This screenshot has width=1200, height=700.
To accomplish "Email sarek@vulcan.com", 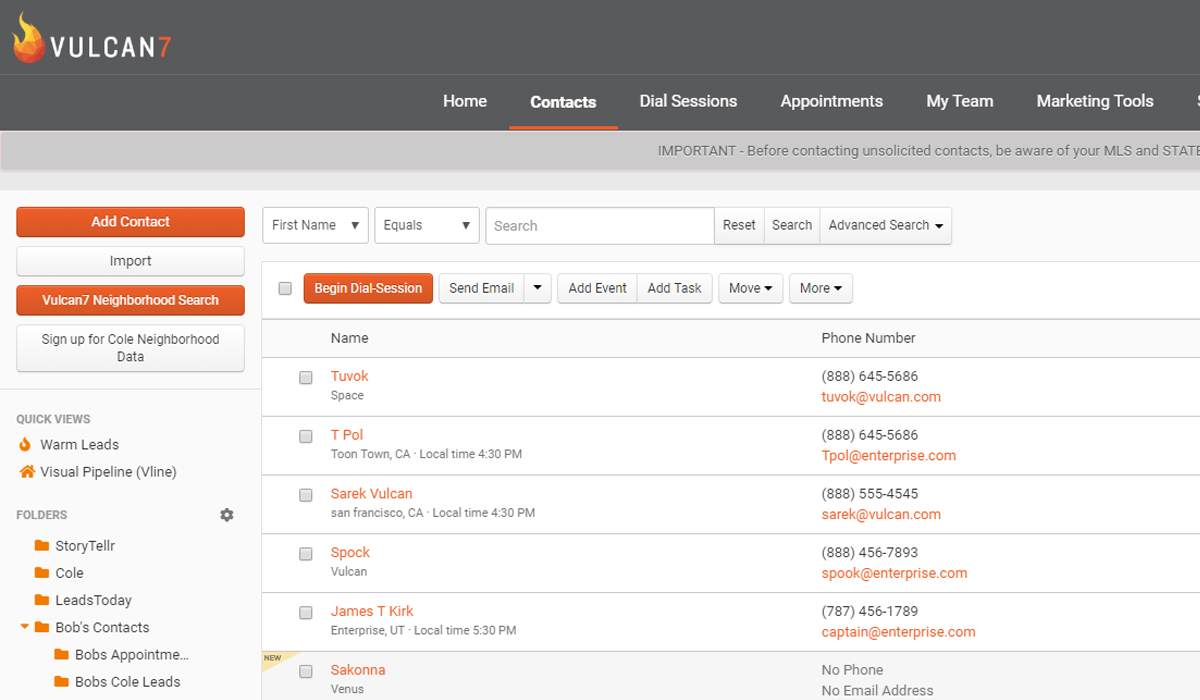I will [881, 515].
